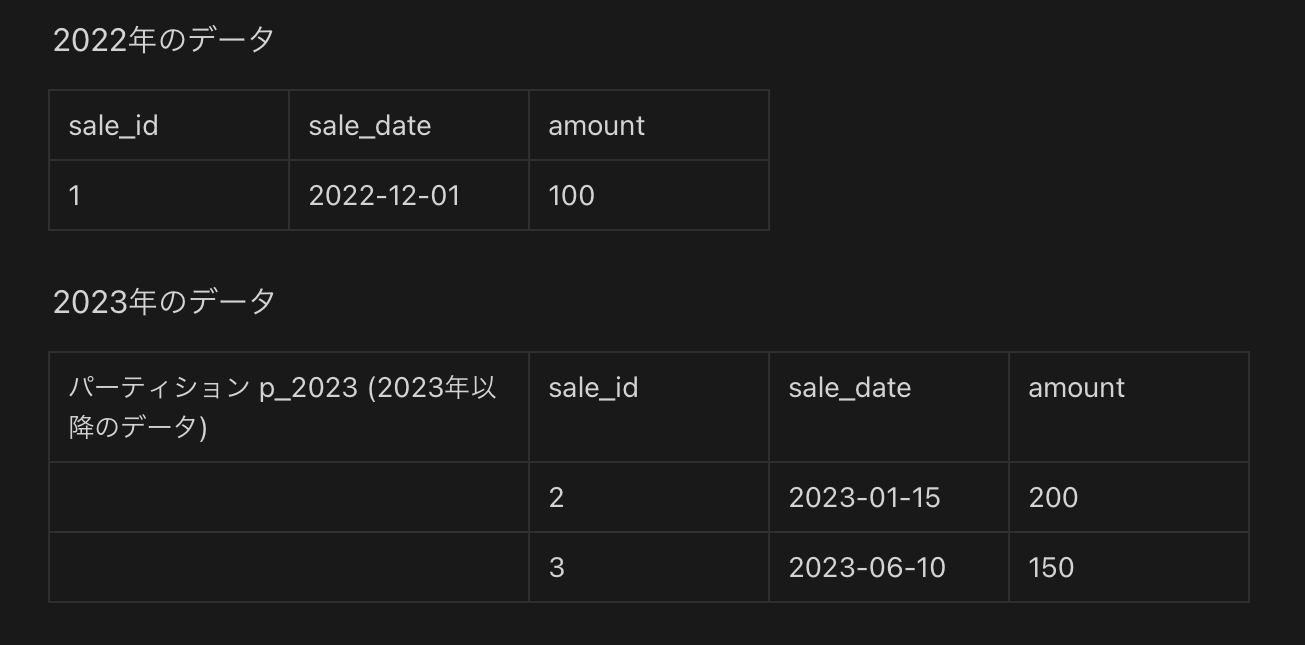This screenshot has width=1305, height=645.
Task: Click empty partition cell in the 2023-01-15 row
Action: coord(289,498)
